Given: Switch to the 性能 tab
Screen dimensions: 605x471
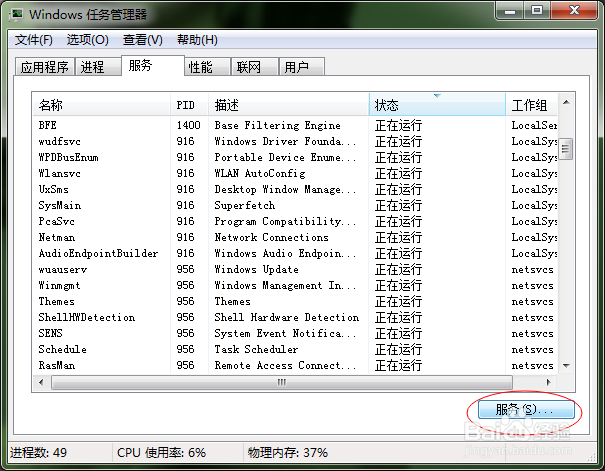Looking at the screenshot, I should click(208, 67).
